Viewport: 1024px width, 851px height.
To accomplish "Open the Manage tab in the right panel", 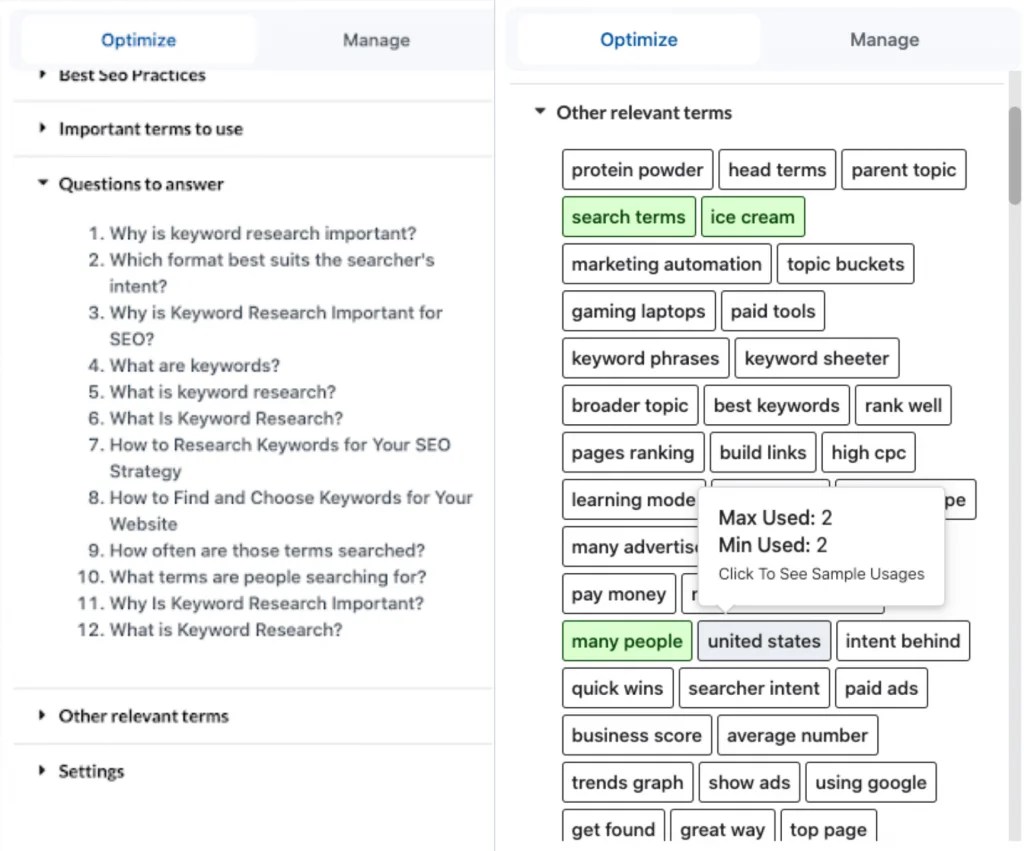I will [x=884, y=40].
